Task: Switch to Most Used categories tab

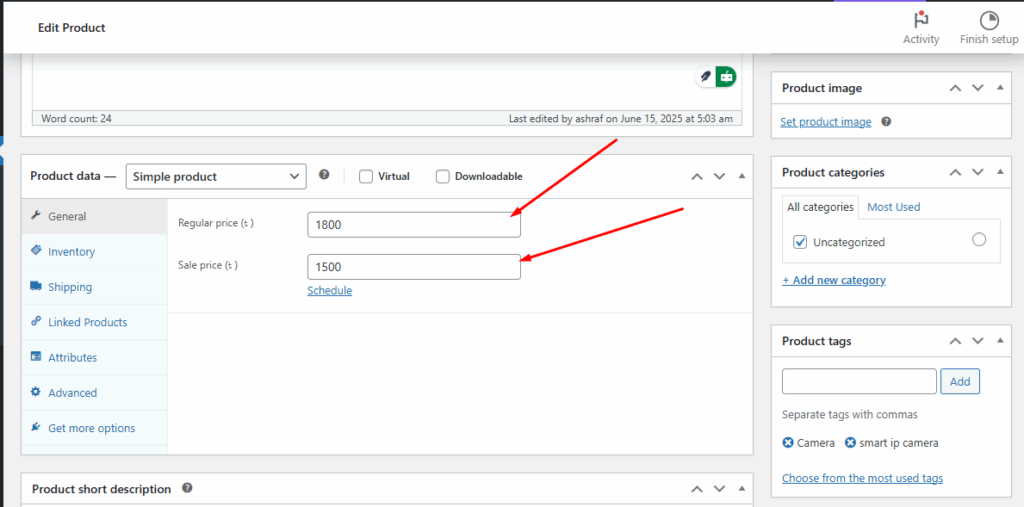Action: (893, 207)
